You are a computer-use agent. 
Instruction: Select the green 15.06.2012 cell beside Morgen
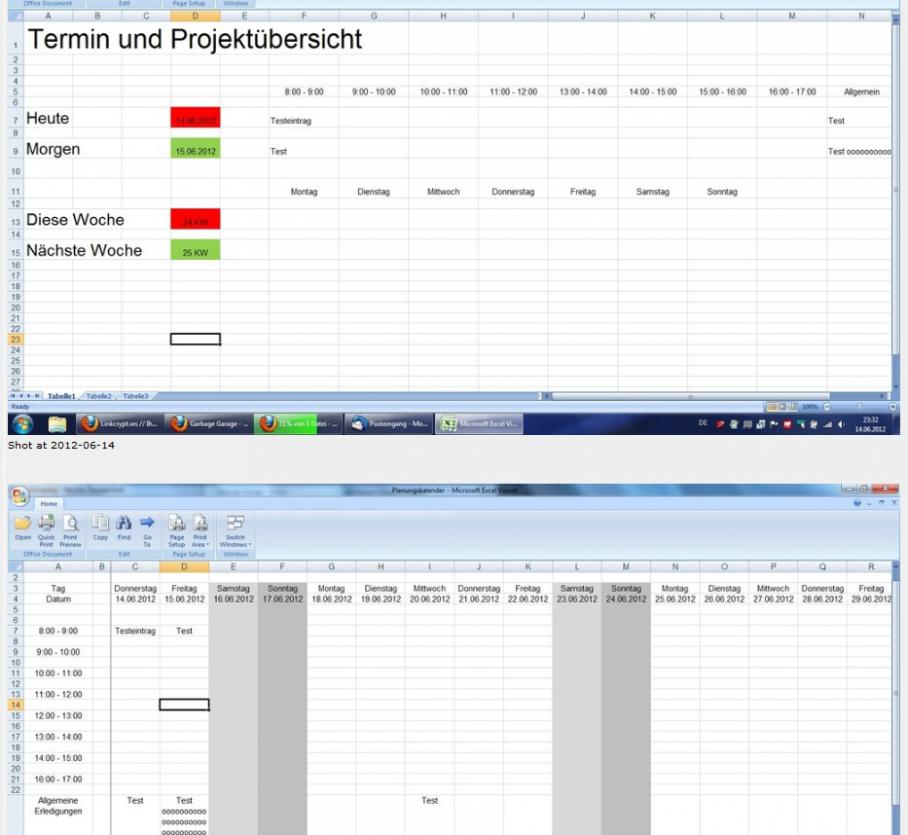195,149
